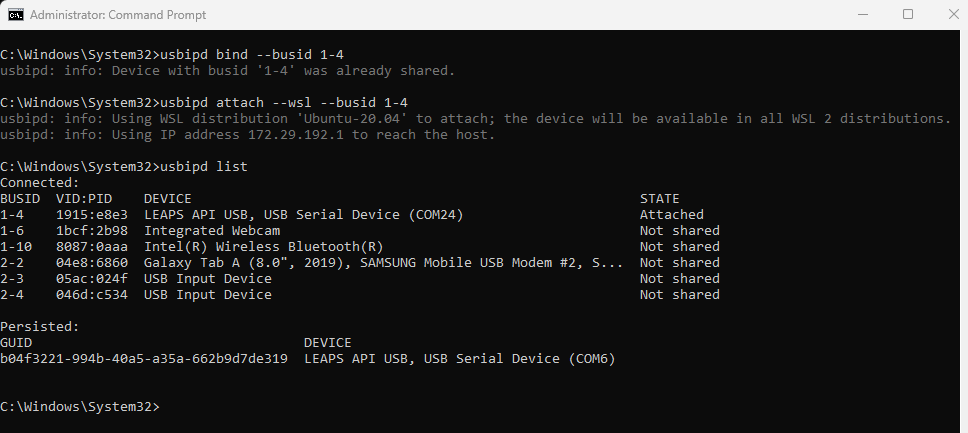The height and width of the screenshot is (433, 968).
Task: Click the LEAPS API USB (COM24) device row
Action: 352,214
